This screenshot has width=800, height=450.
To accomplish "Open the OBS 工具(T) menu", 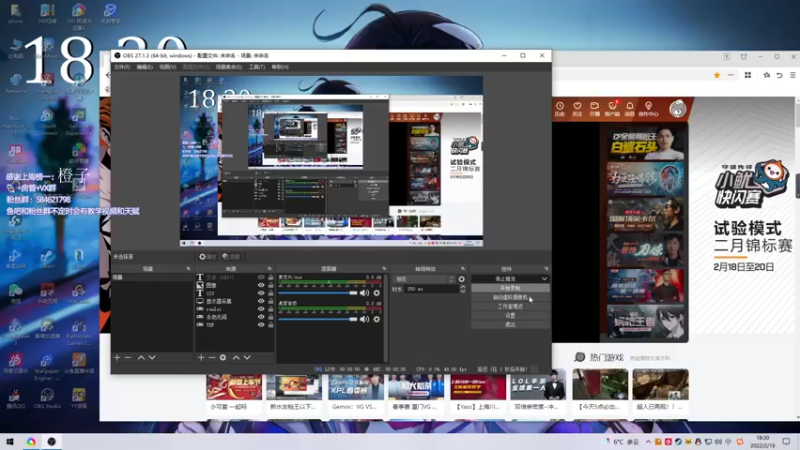I will pos(257,67).
